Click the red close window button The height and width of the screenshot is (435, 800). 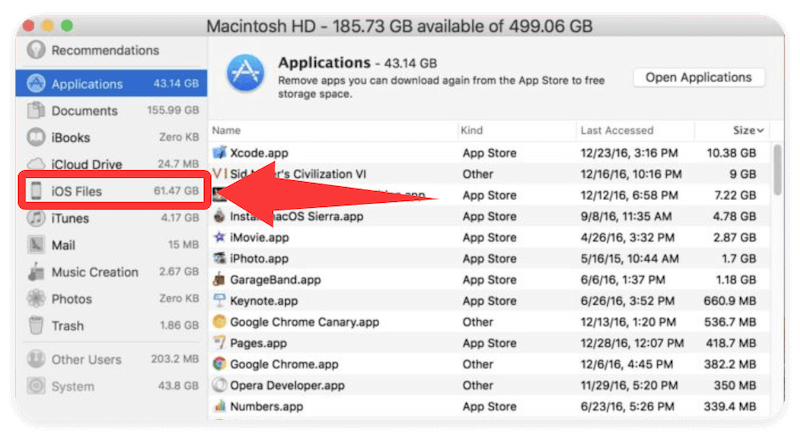pyautogui.click(x=29, y=25)
